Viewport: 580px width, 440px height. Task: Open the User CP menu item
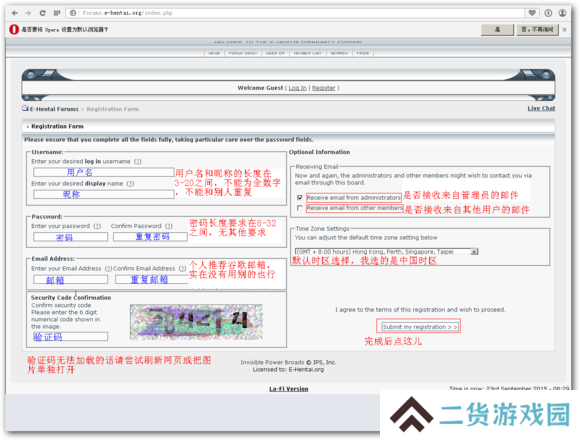coord(275,53)
